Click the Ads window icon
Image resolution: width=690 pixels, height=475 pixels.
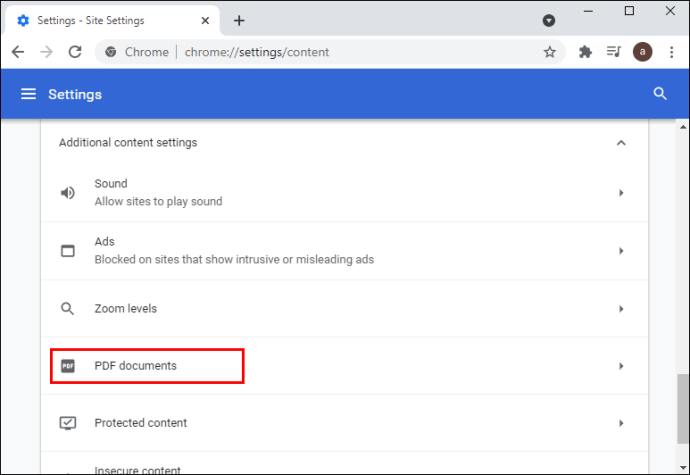tap(67, 251)
